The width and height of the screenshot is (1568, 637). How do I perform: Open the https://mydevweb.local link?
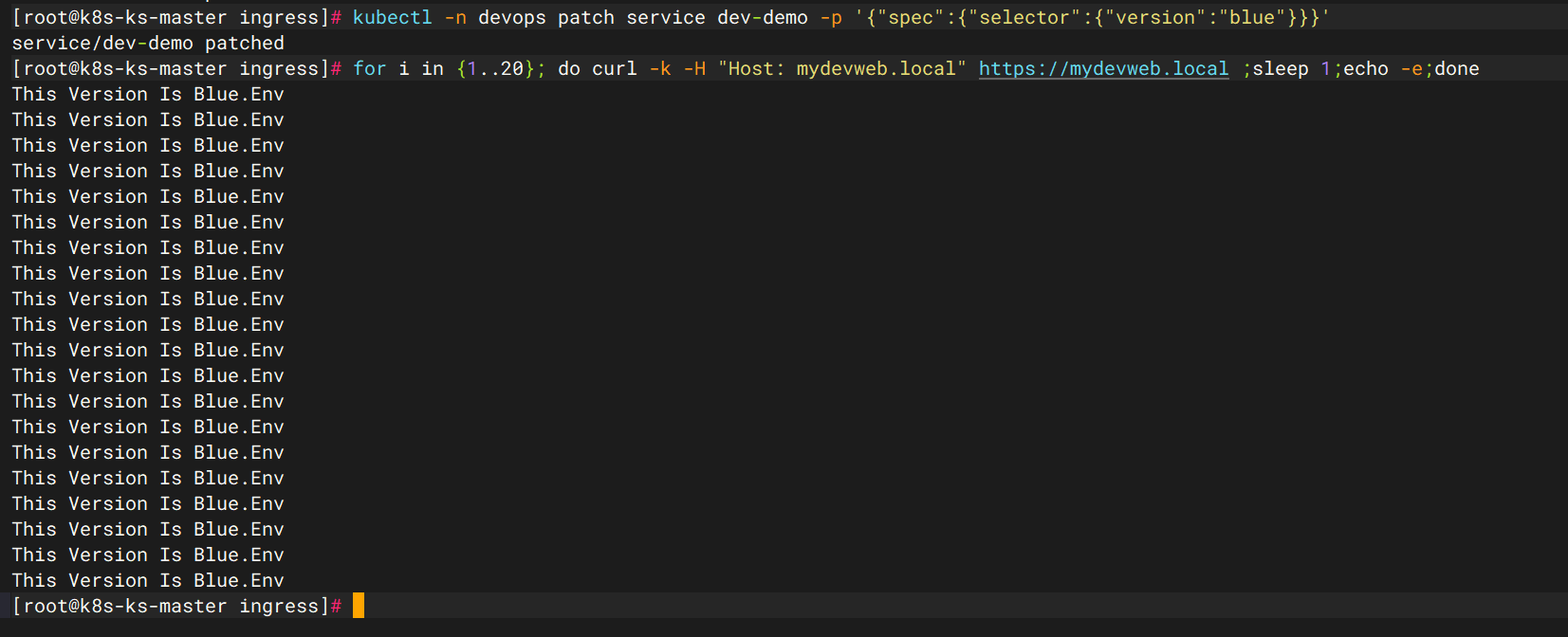point(1102,69)
